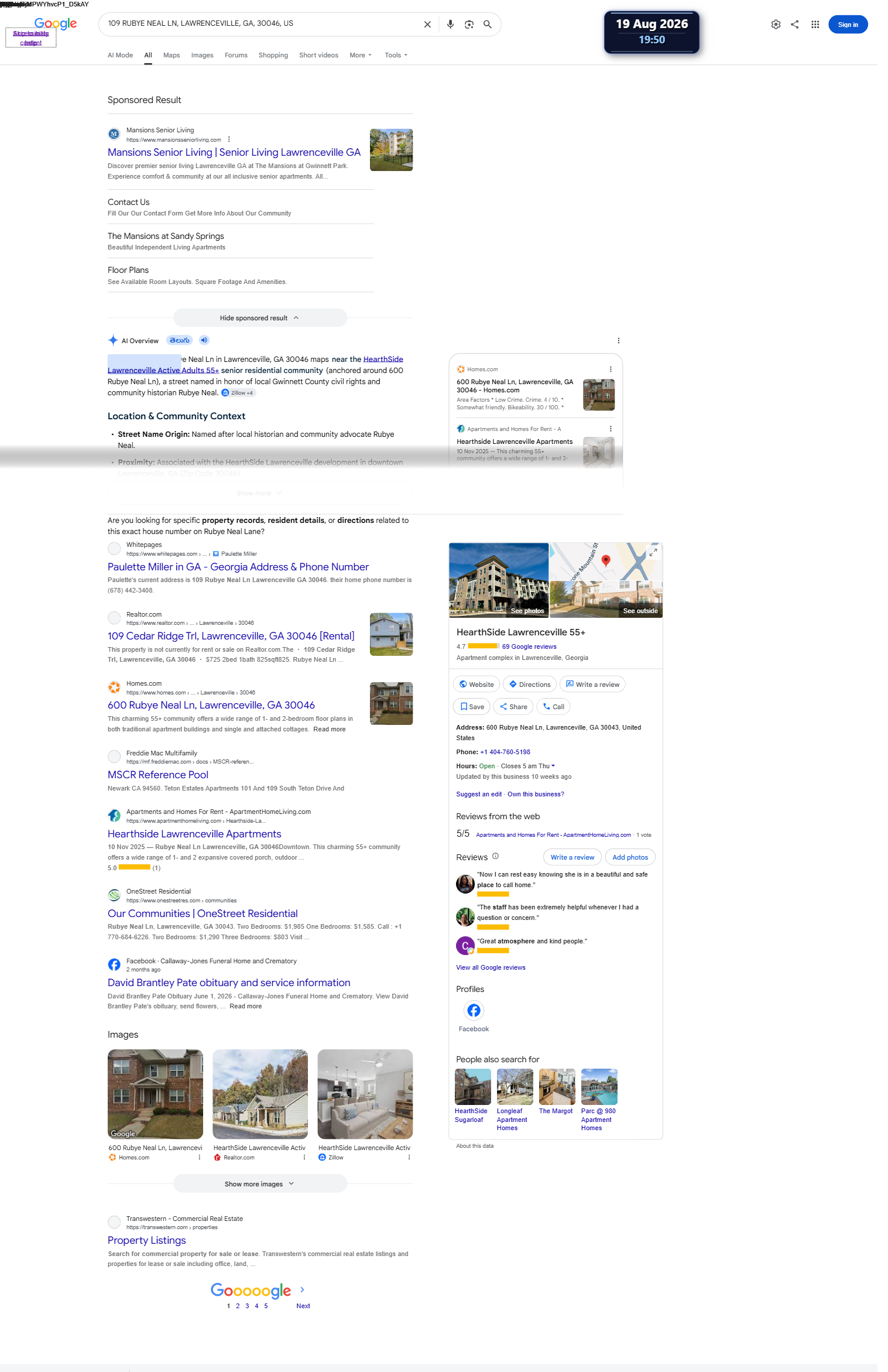Open Suggest an edit link
888x1372 pixels.
[x=479, y=794]
